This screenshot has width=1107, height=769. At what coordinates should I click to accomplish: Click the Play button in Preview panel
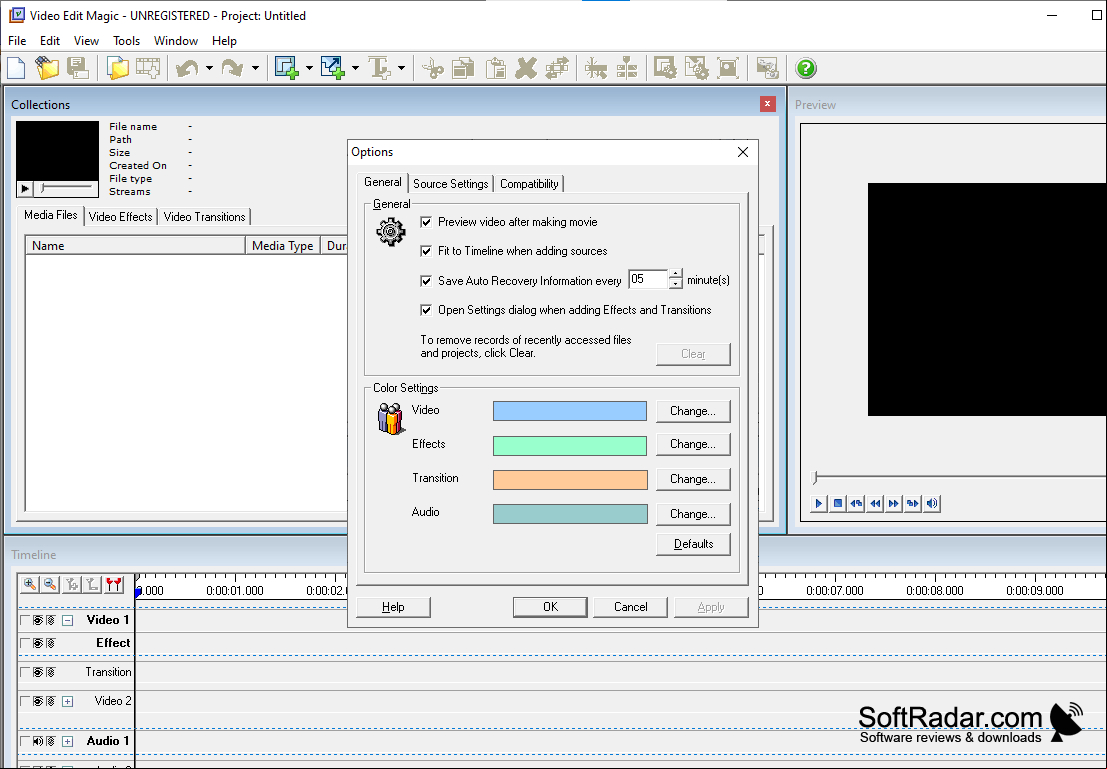(x=819, y=503)
